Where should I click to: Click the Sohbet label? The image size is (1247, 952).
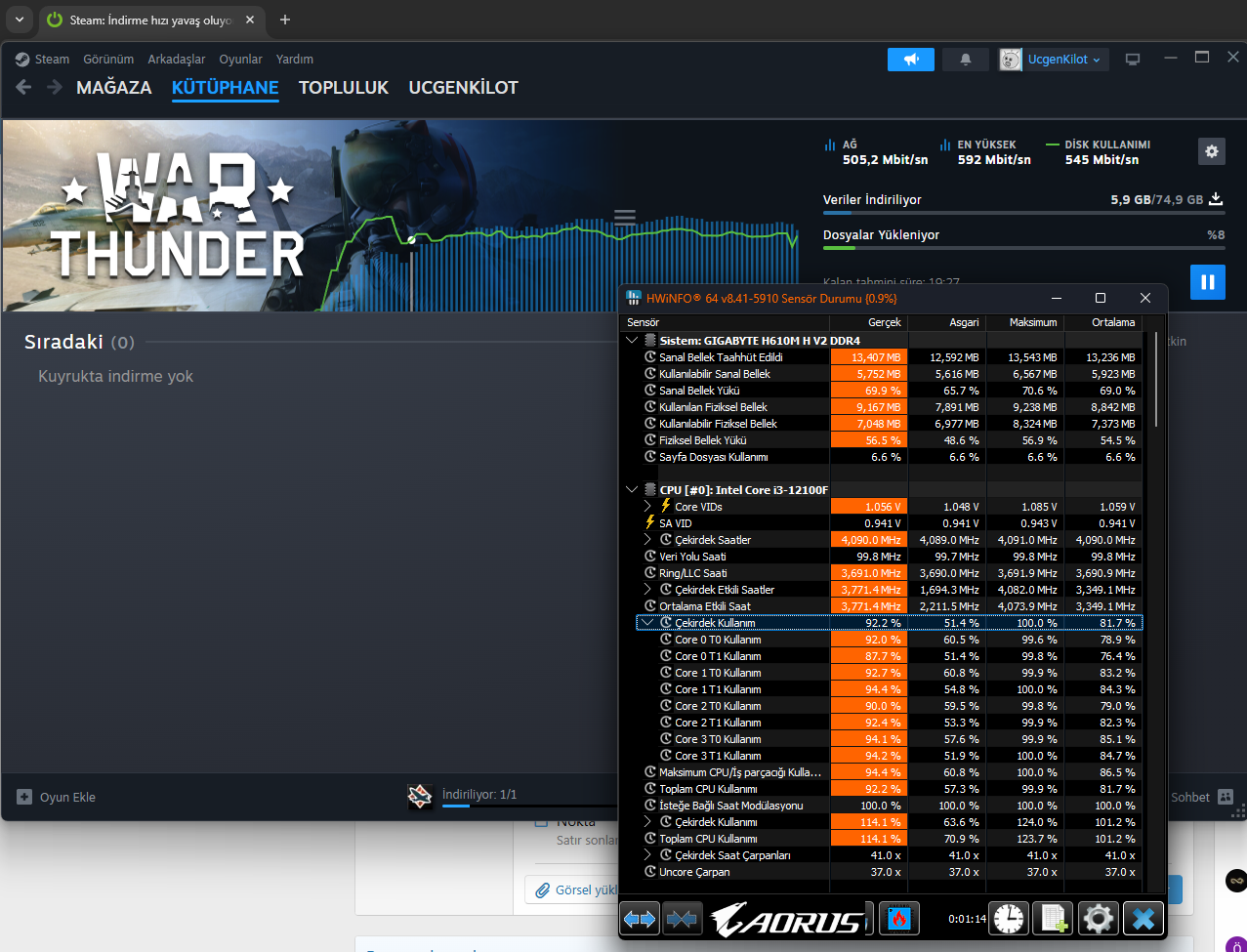(1190, 797)
